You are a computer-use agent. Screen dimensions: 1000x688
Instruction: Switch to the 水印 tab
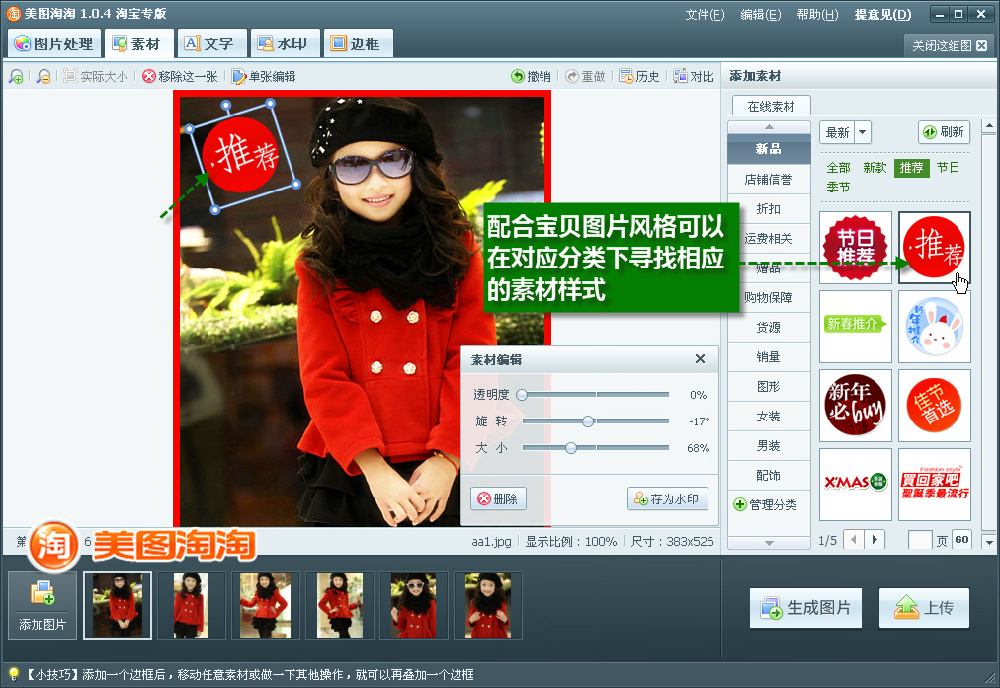click(284, 43)
